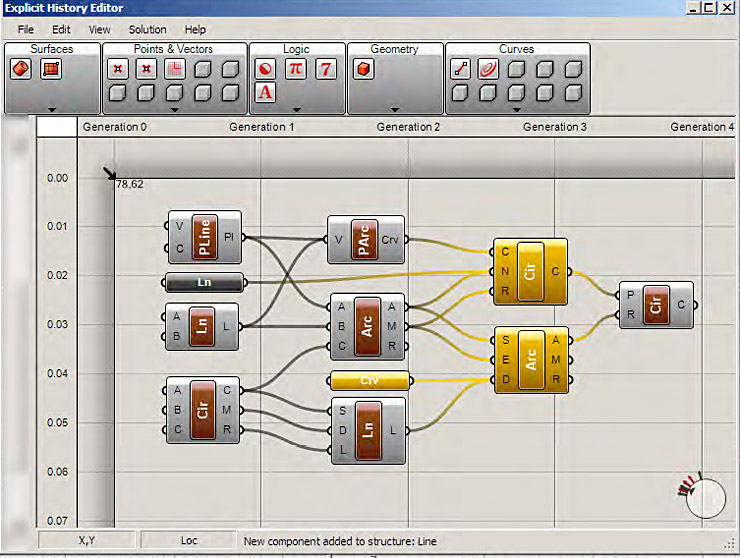Click the Loc status bar button

click(x=188, y=540)
